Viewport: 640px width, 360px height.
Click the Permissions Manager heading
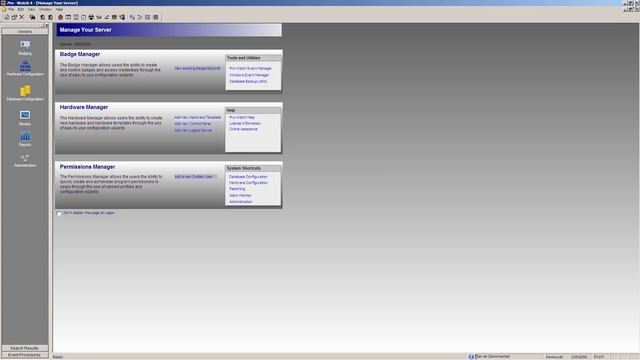pos(87,167)
